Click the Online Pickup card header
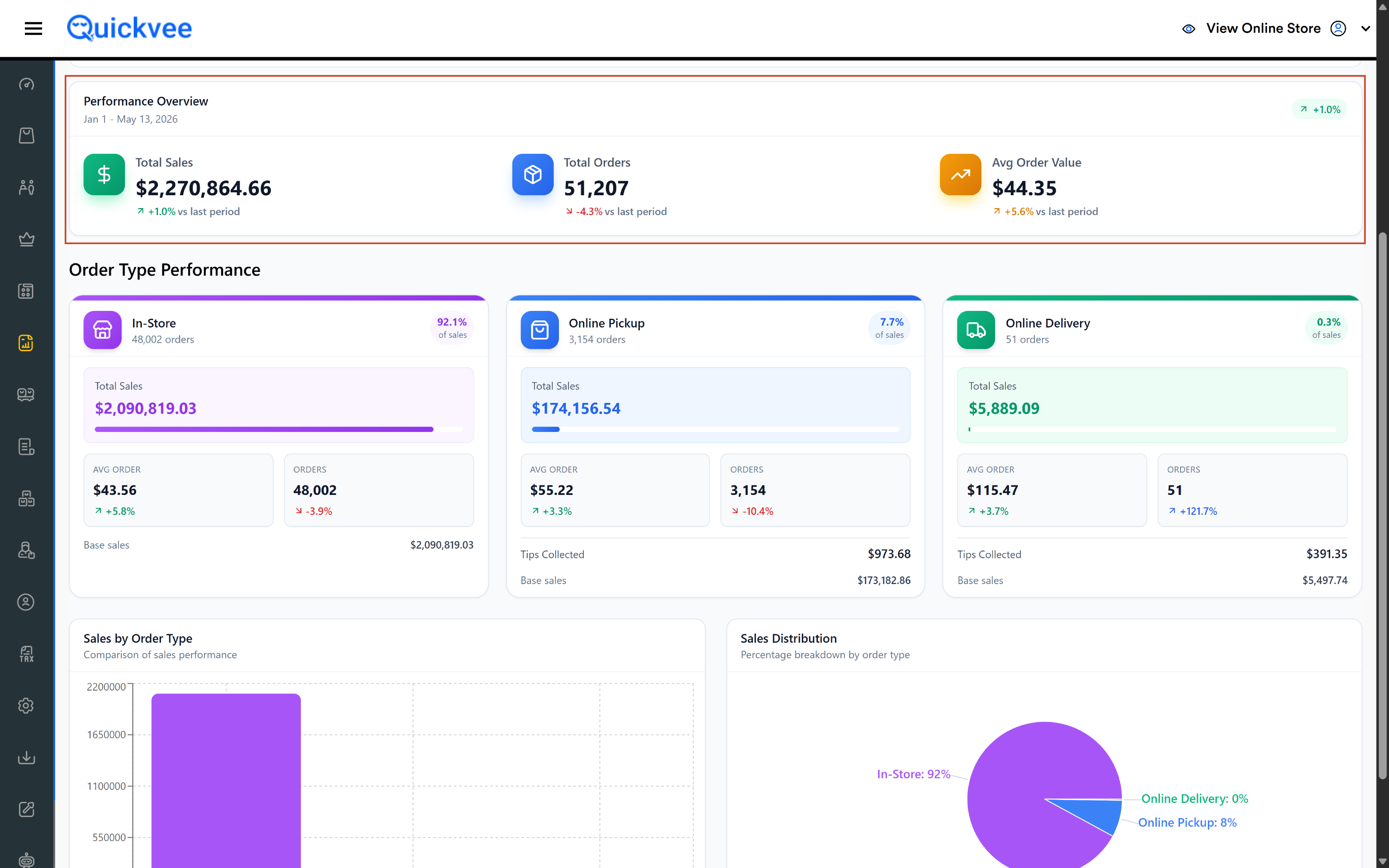1389x868 pixels. [x=716, y=330]
